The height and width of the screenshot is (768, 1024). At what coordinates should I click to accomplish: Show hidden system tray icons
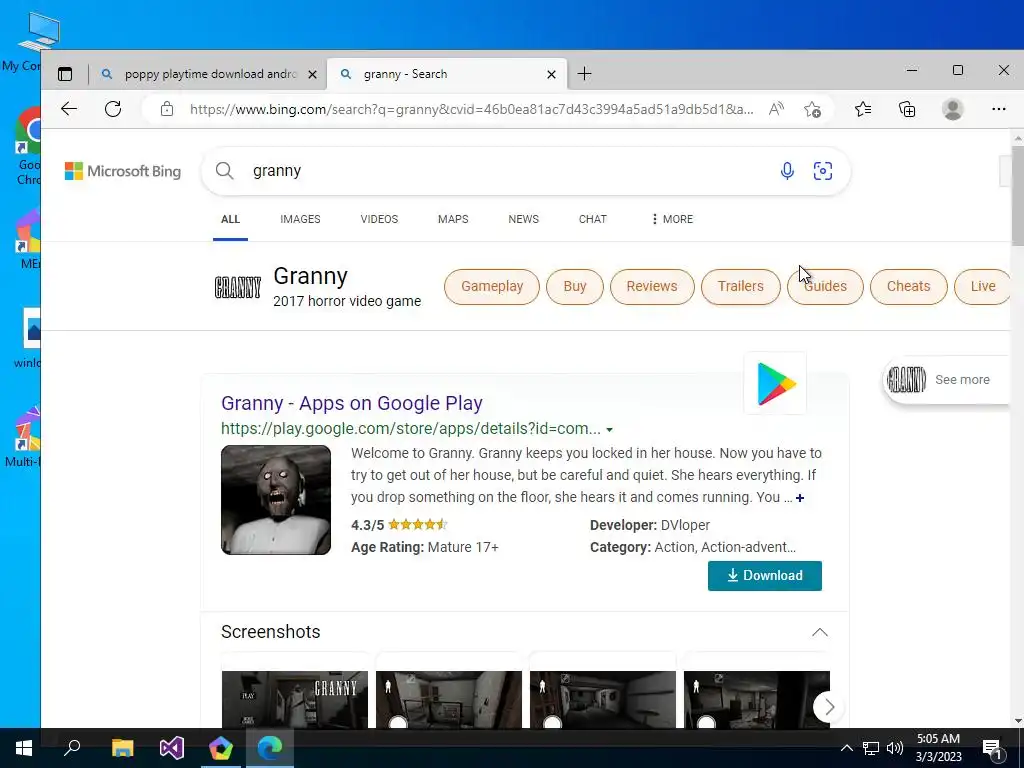pyautogui.click(x=846, y=748)
